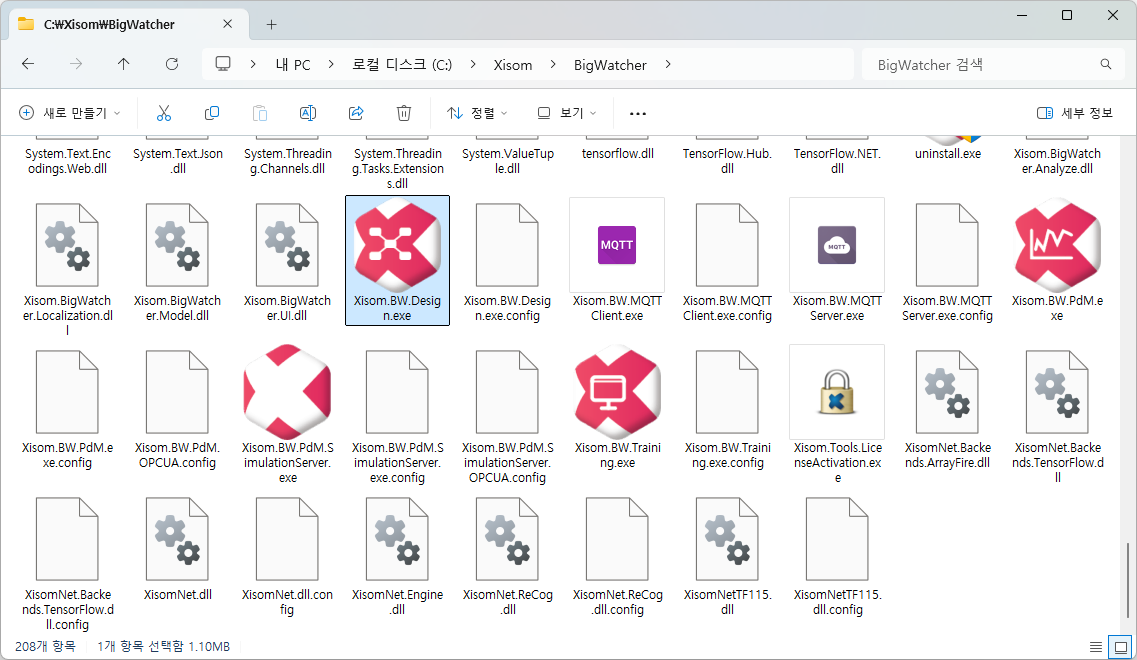Viewport: 1137px width, 660px height.
Task: Add a new tab with plus button
Action: 271,24
